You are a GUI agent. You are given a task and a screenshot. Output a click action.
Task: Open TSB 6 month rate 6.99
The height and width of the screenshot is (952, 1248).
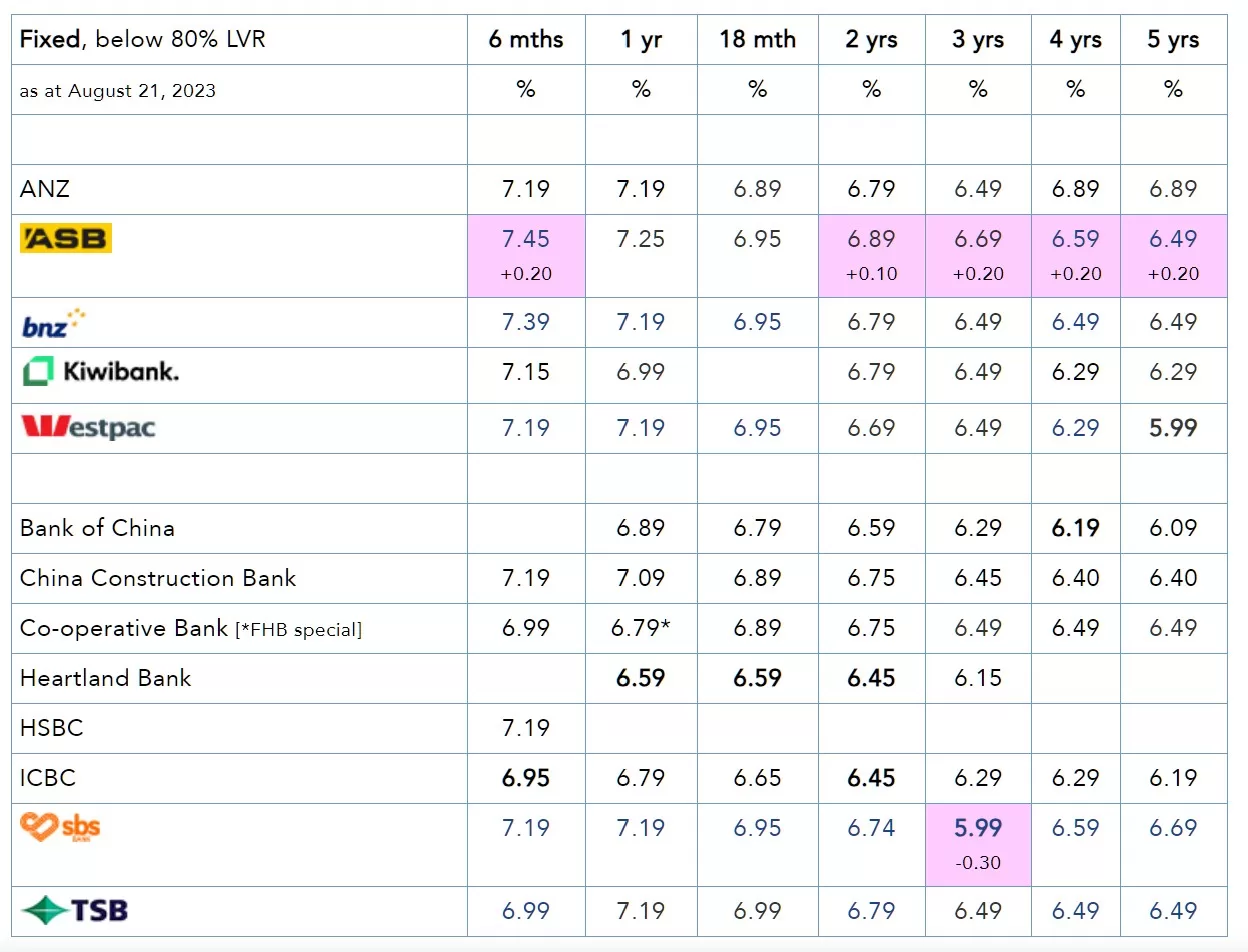click(526, 911)
